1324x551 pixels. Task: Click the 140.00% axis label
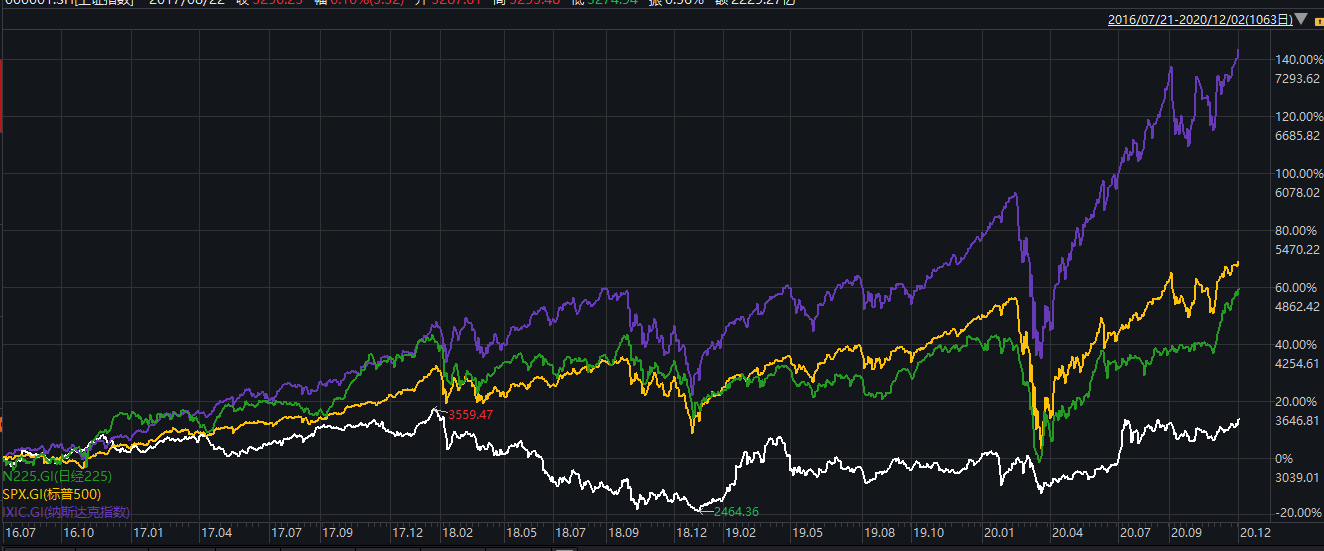coord(1297,60)
